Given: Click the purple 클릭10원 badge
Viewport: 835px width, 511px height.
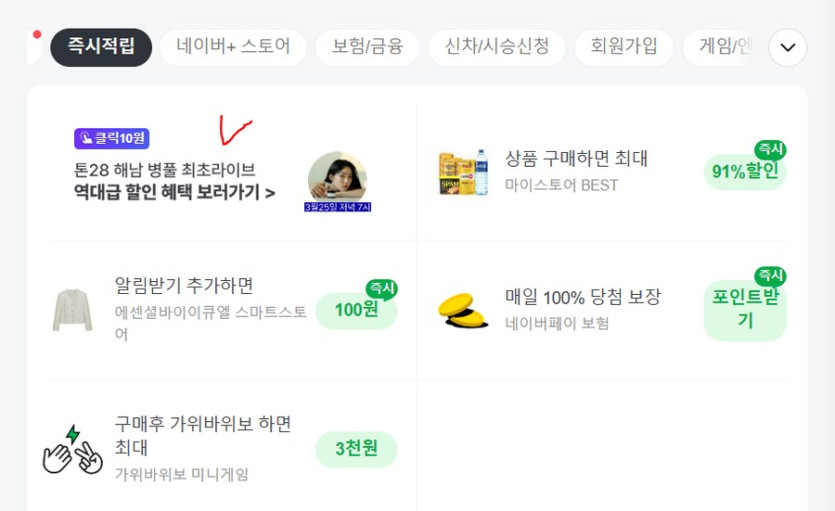Looking at the screenshot, I should click(x=111, y=139).
